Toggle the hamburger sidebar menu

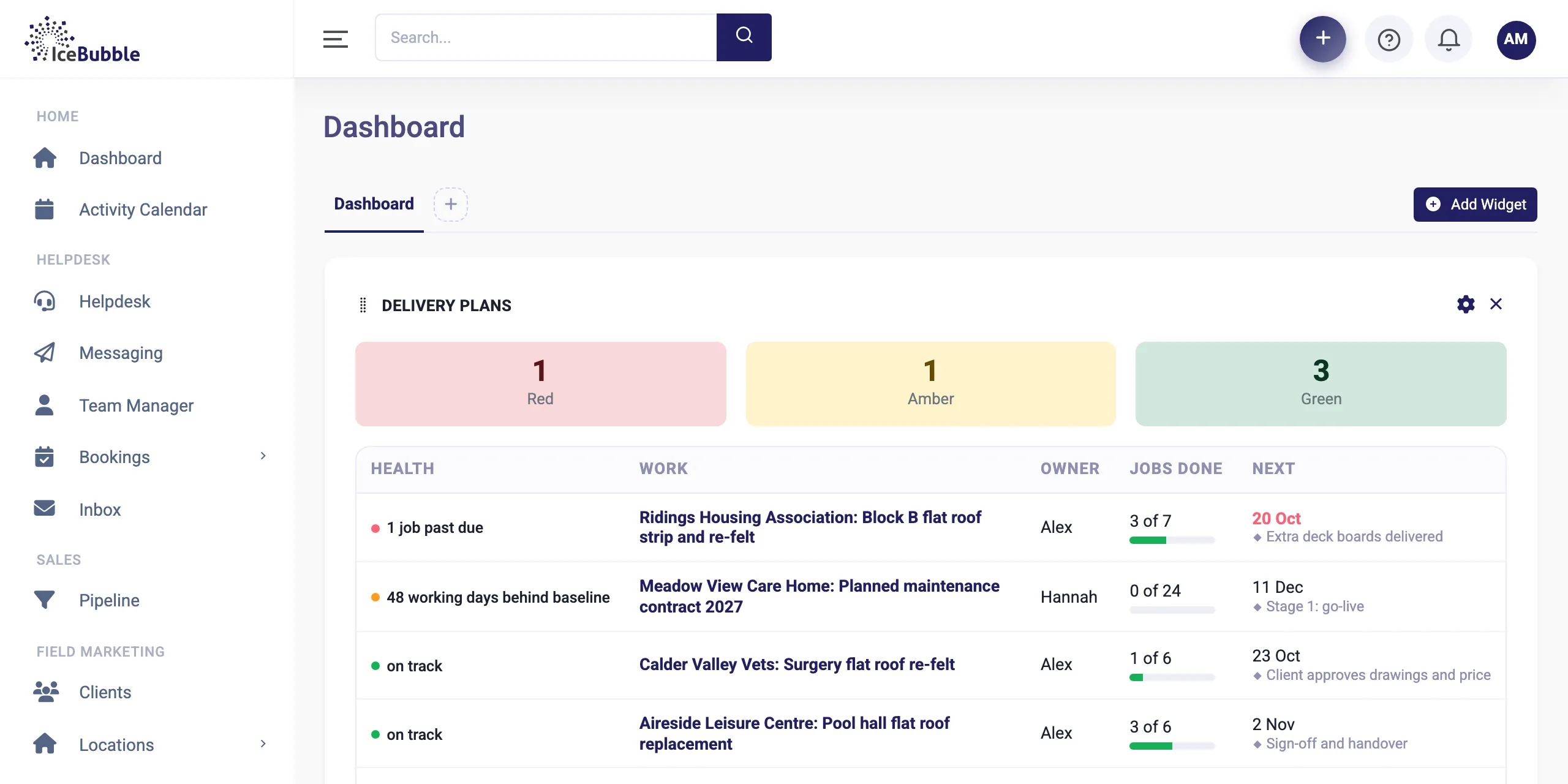click(x=336, y=39)
